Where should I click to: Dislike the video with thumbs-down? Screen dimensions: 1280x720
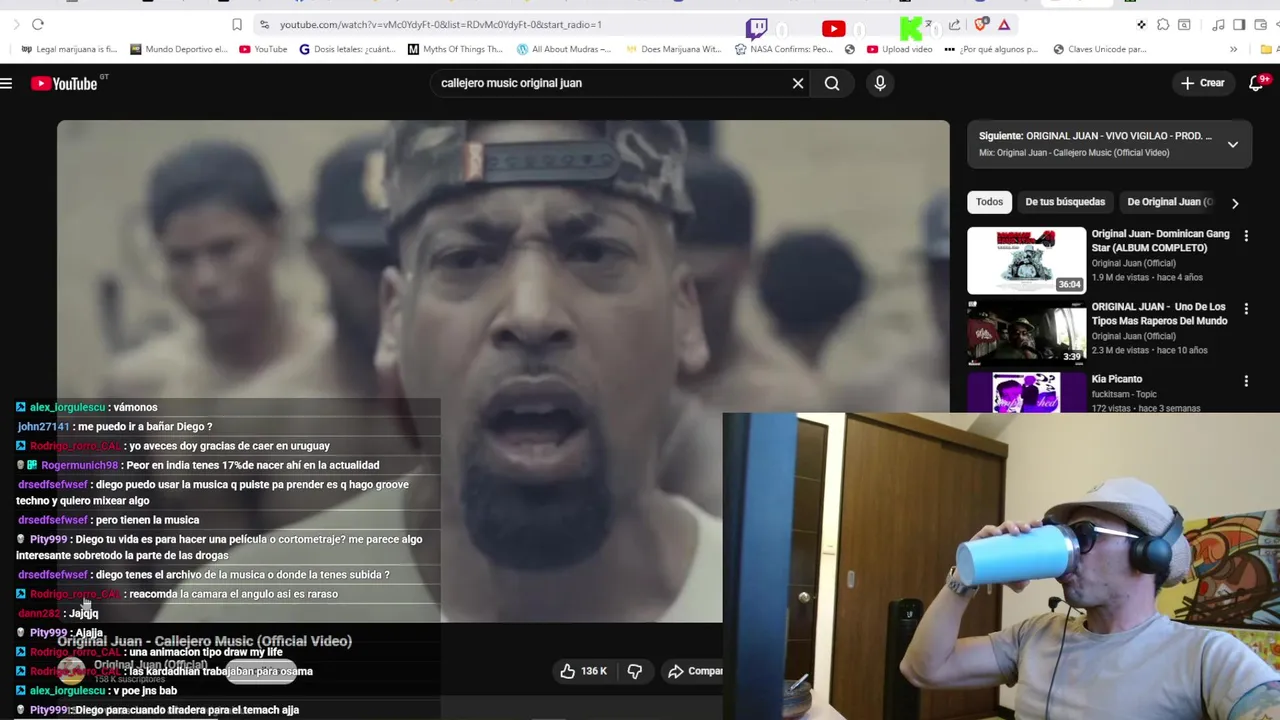(x=635, y=671)
